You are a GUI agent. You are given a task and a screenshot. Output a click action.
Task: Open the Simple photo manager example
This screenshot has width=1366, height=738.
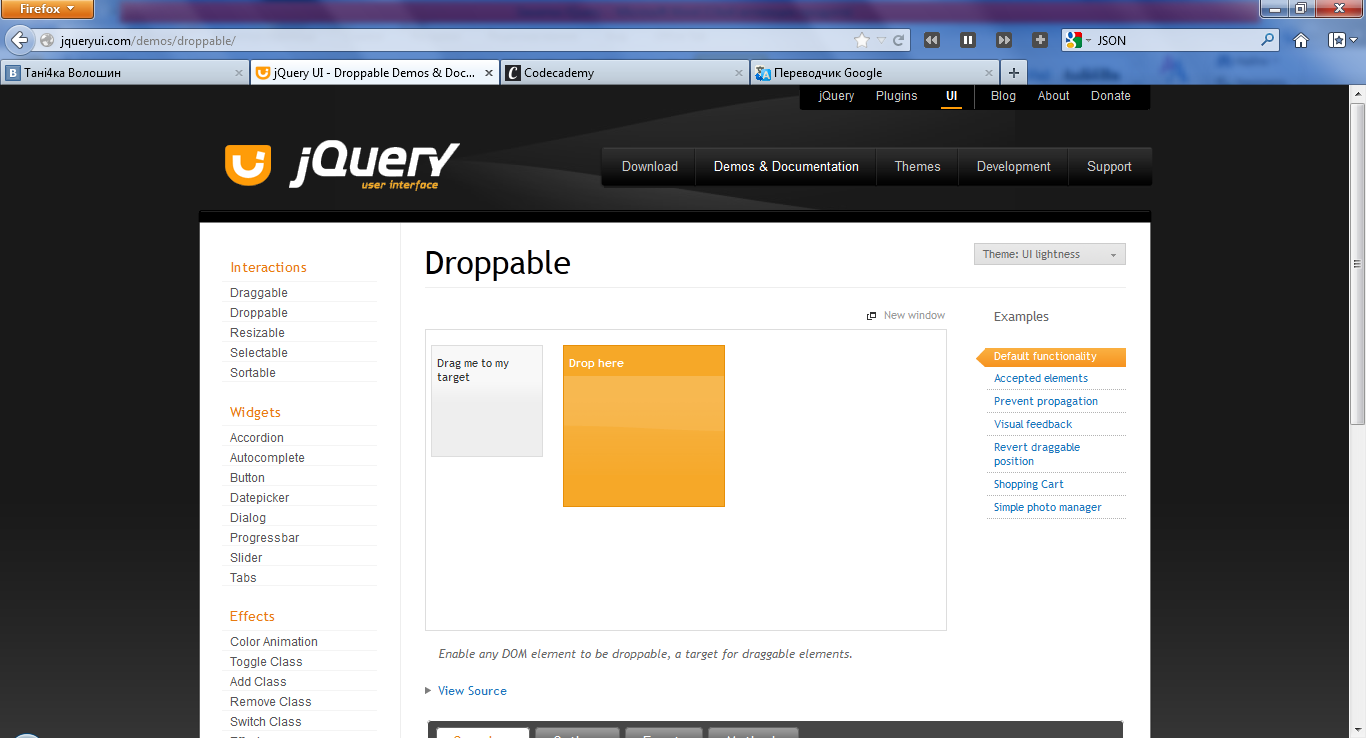click(1048, 508)
